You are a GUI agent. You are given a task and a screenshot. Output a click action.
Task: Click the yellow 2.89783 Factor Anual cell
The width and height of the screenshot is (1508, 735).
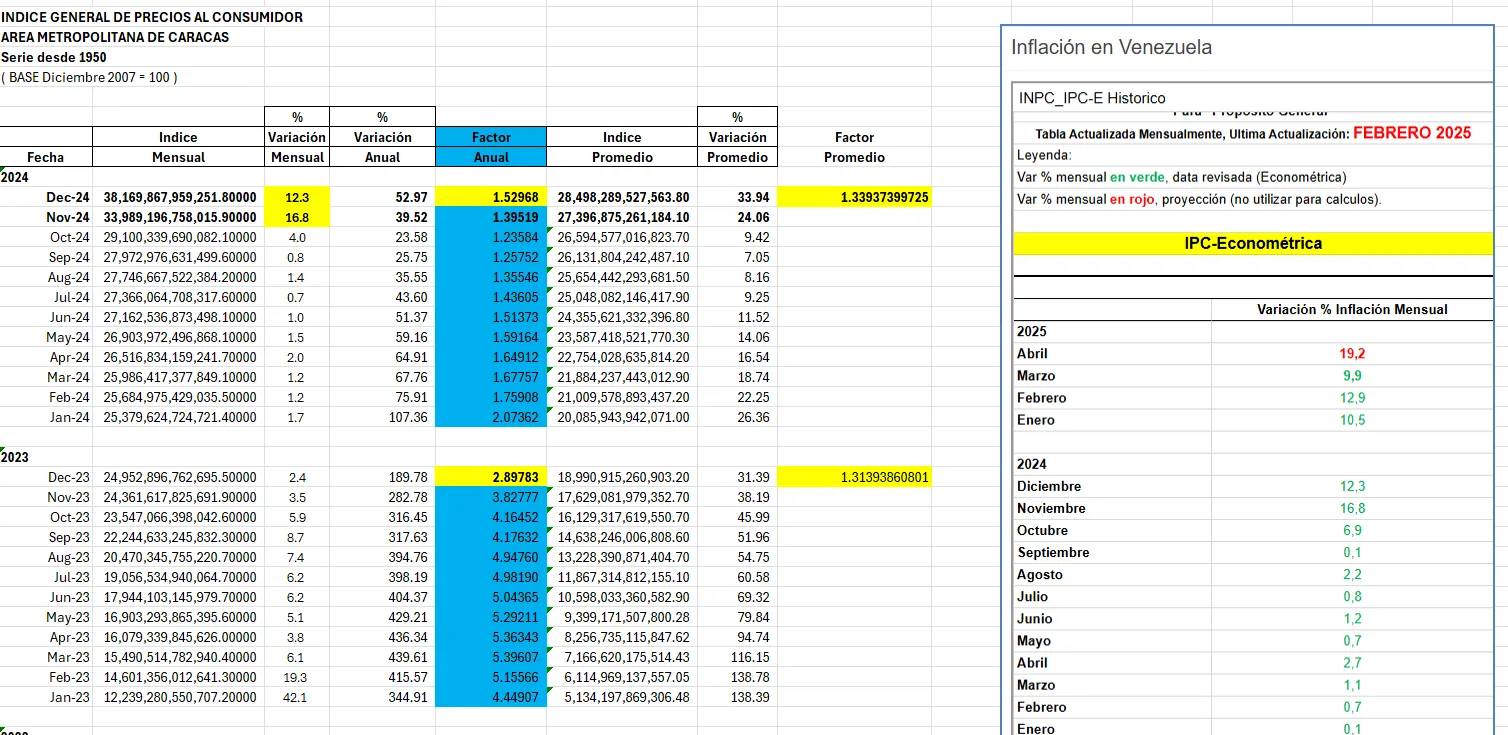pos(491,477)
